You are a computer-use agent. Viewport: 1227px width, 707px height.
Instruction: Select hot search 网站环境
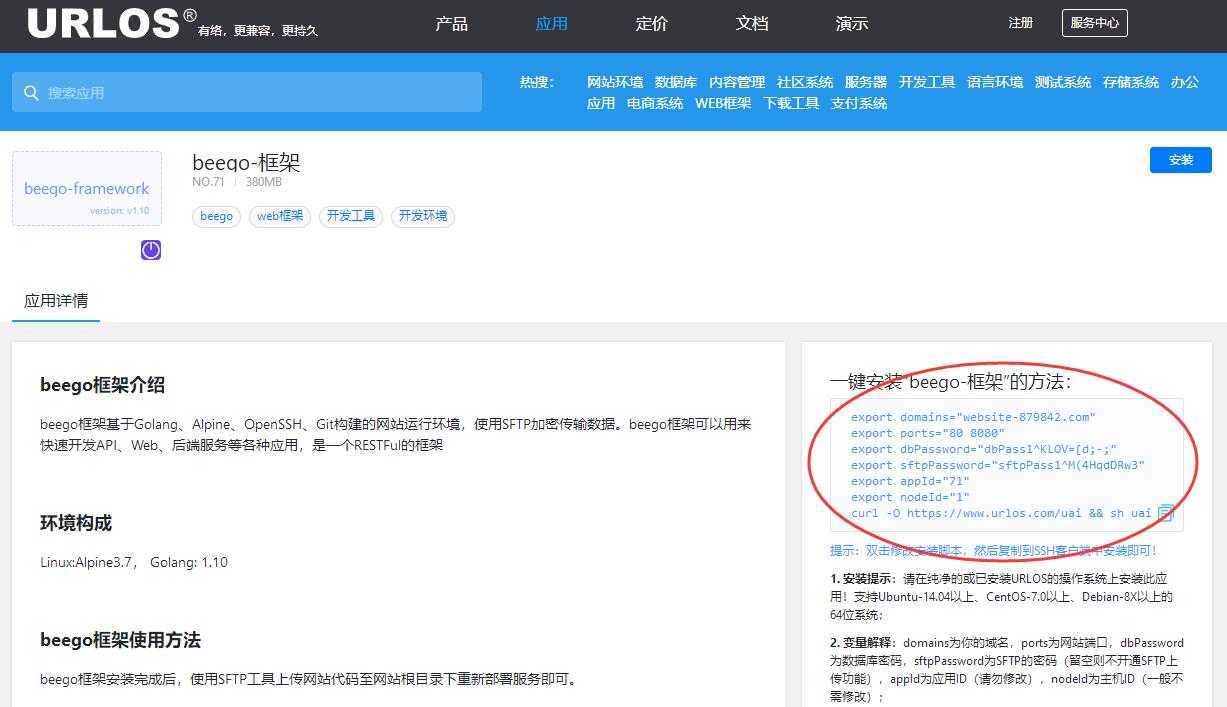click(x=615, y=82)
